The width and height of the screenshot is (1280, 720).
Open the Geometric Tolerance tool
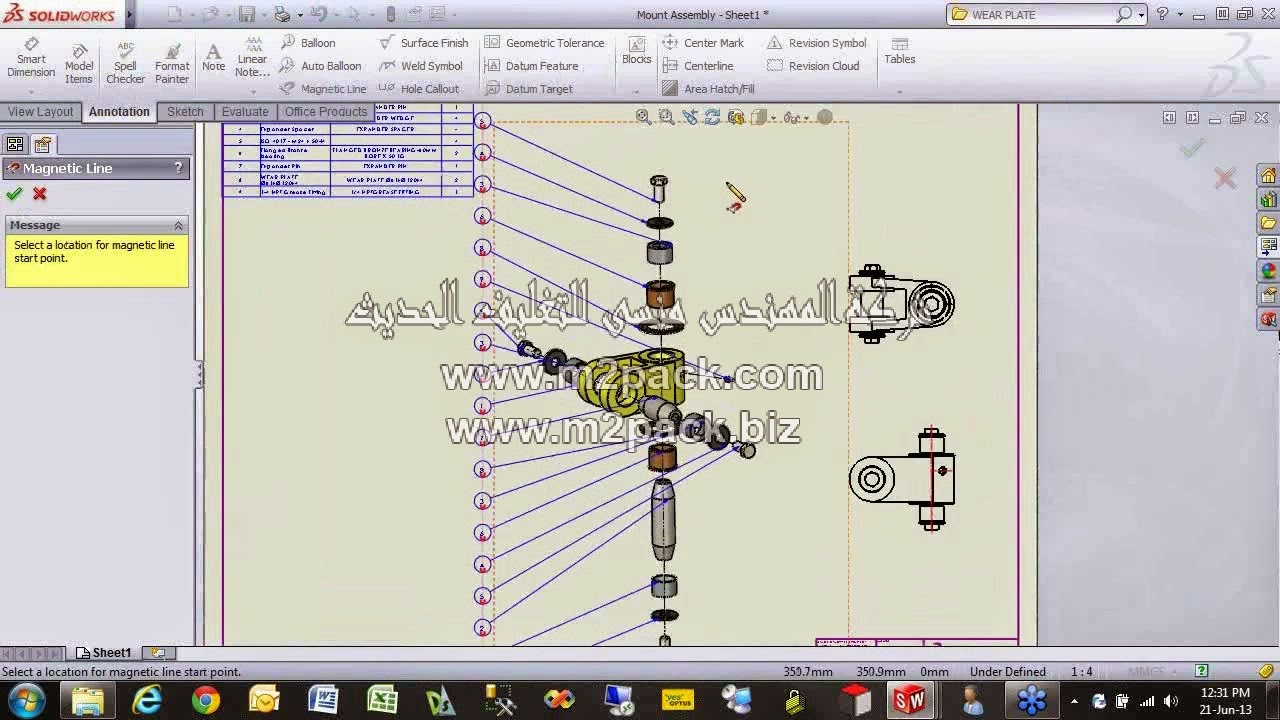(x=544, y=43)
